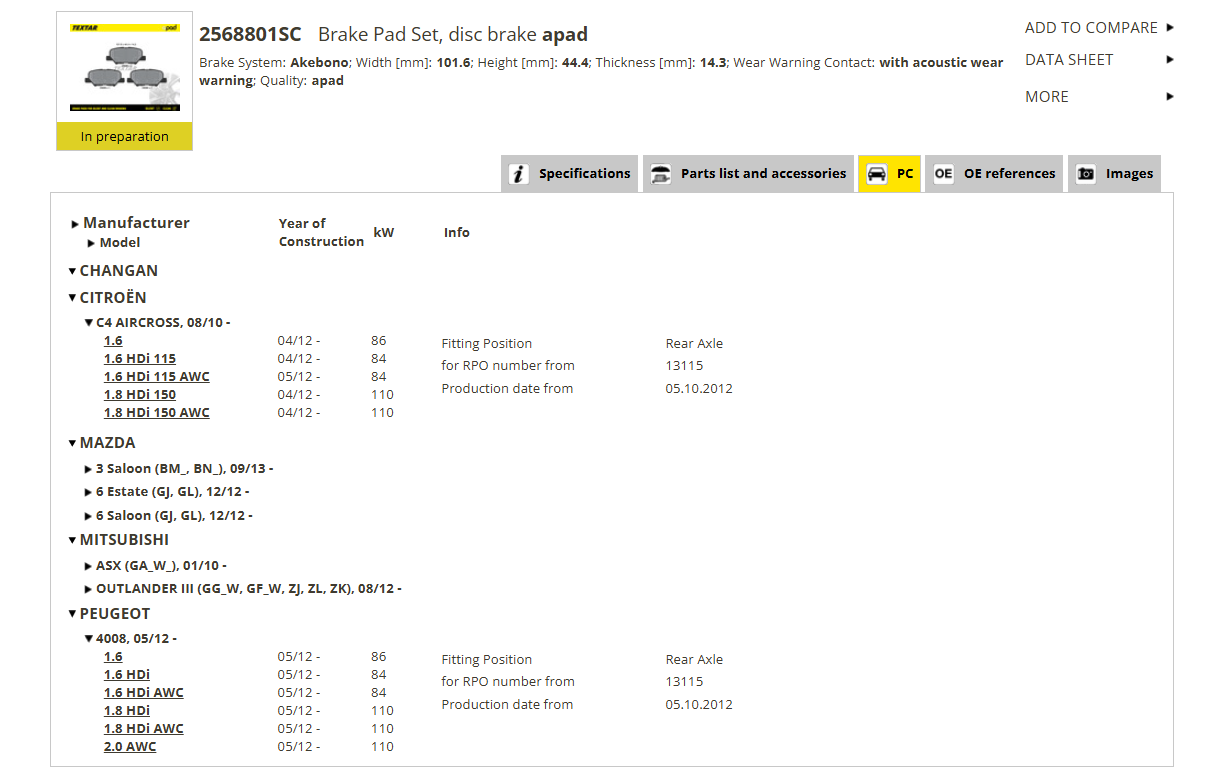Click the camera icon on Images tab
Image resolution: width=1227 pixels, height=773 pixels.
tap(1086, 174)
